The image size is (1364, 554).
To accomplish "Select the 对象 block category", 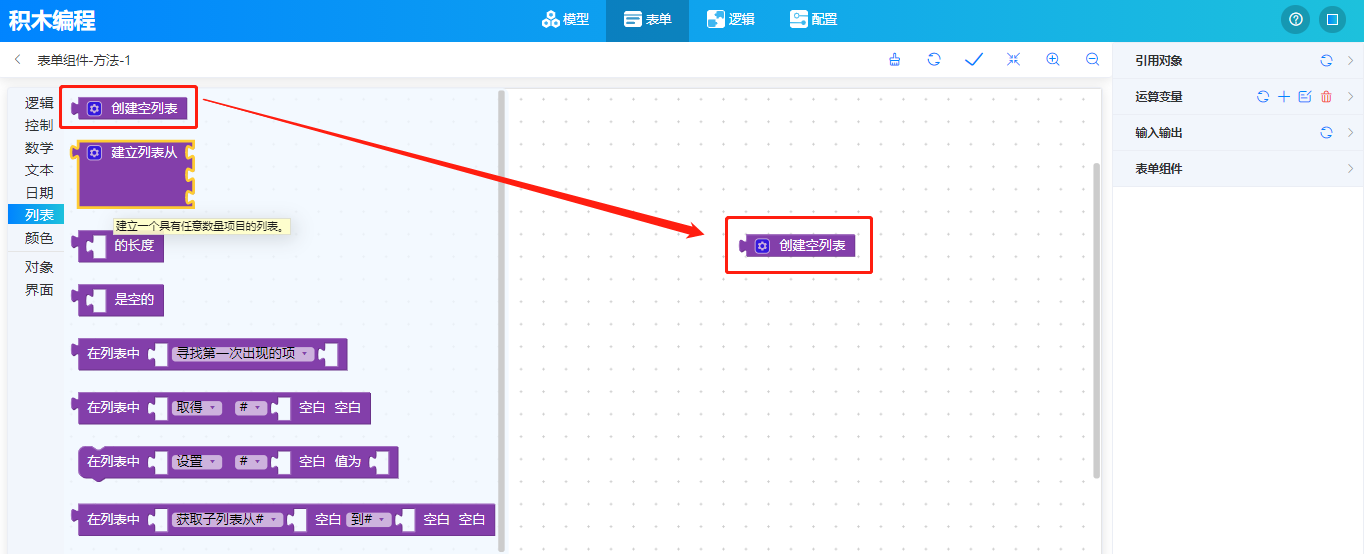I will (39, 268).
